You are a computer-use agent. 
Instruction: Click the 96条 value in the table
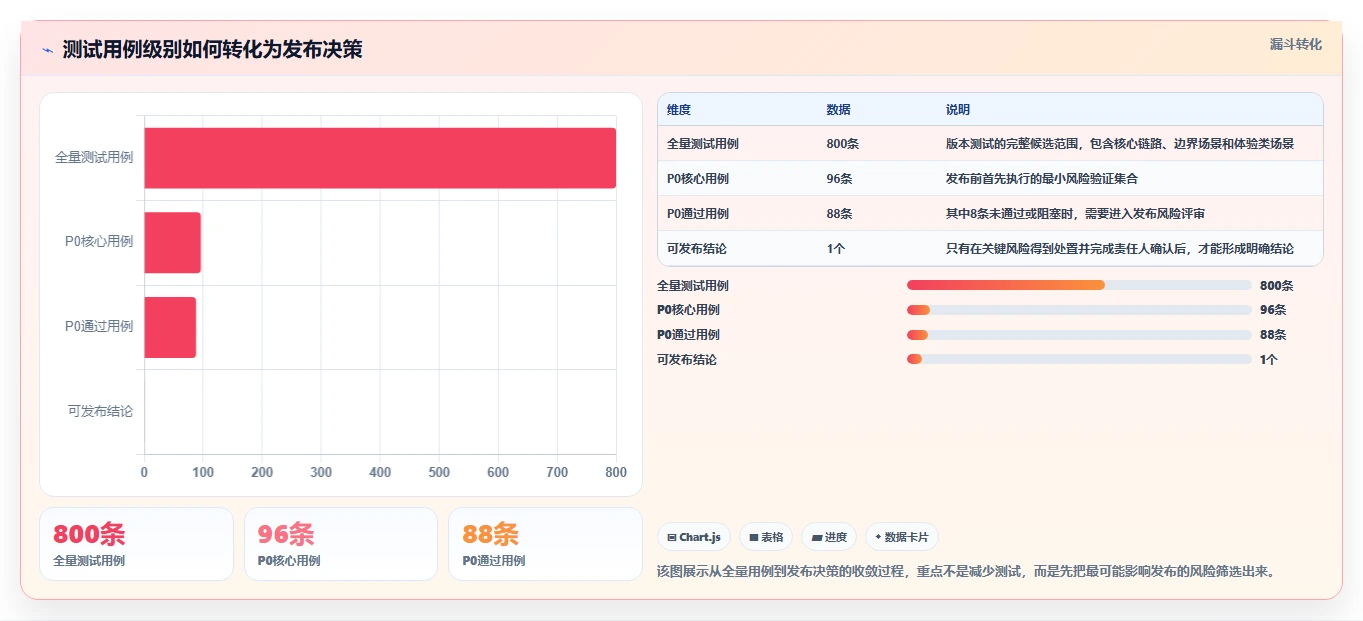pos(840,179)
